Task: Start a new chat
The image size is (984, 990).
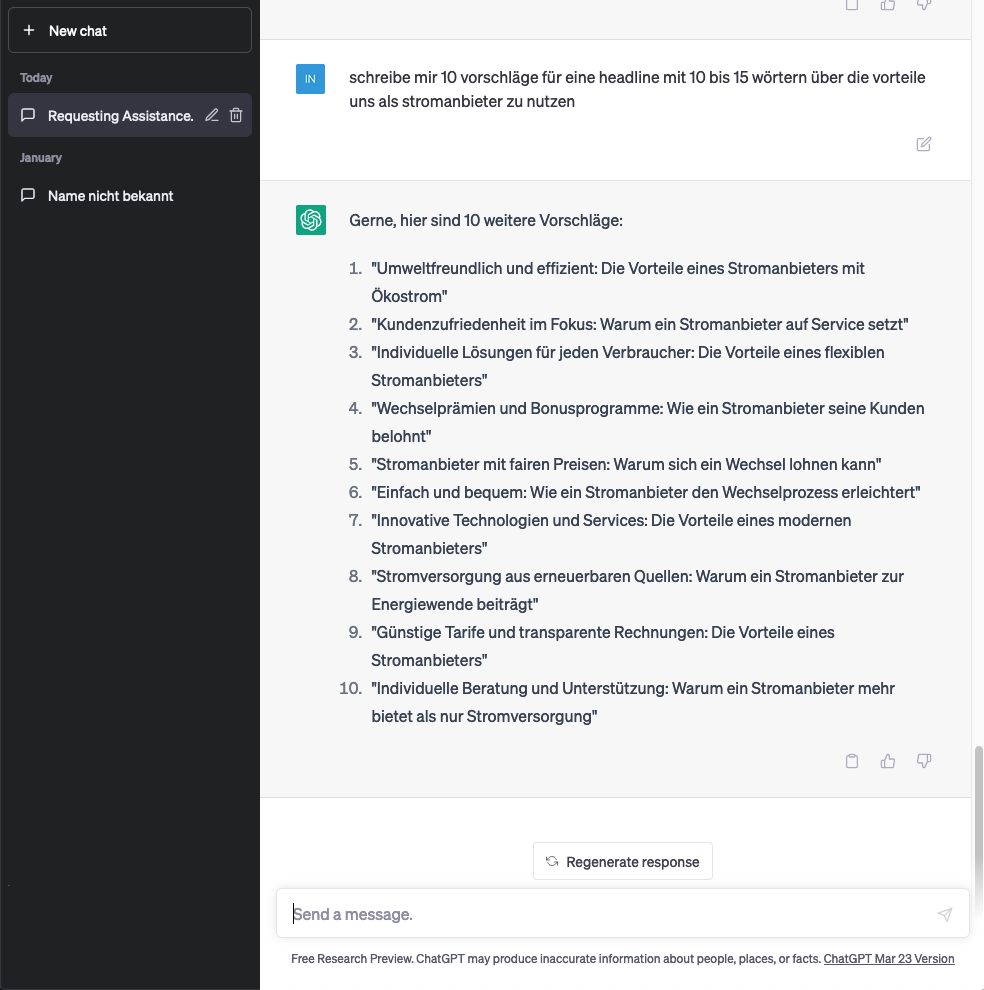Action: pos(129,31)
